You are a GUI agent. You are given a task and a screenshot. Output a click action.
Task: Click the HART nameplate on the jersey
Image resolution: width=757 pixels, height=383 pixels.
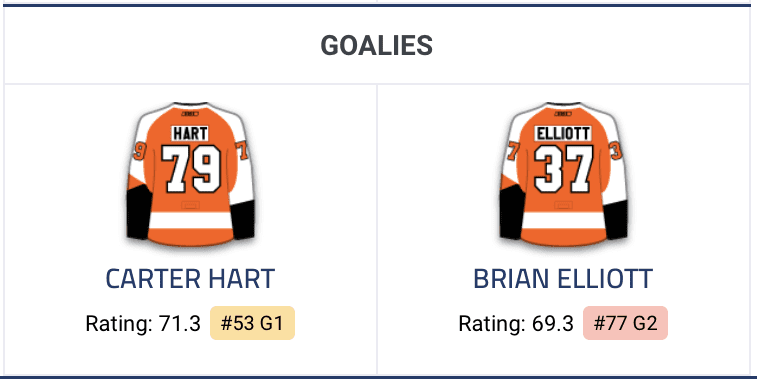coord(190,133)
